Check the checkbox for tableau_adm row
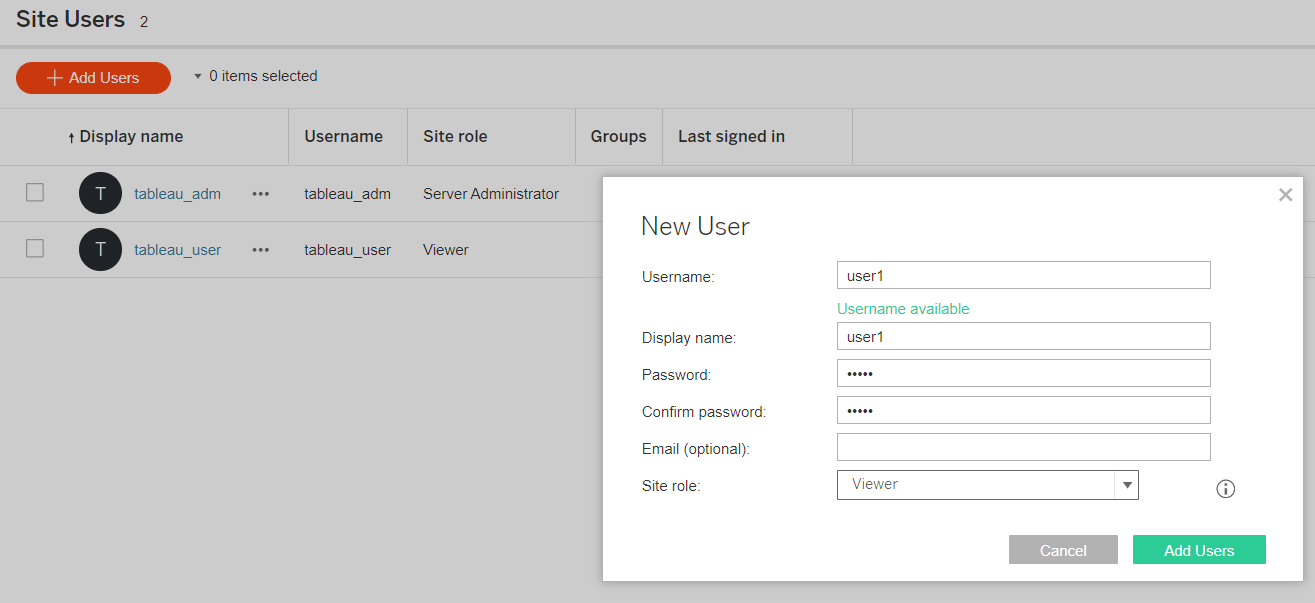Viewport: 1315px width, 603px height. pyautogui.click(x=35, y=193)
